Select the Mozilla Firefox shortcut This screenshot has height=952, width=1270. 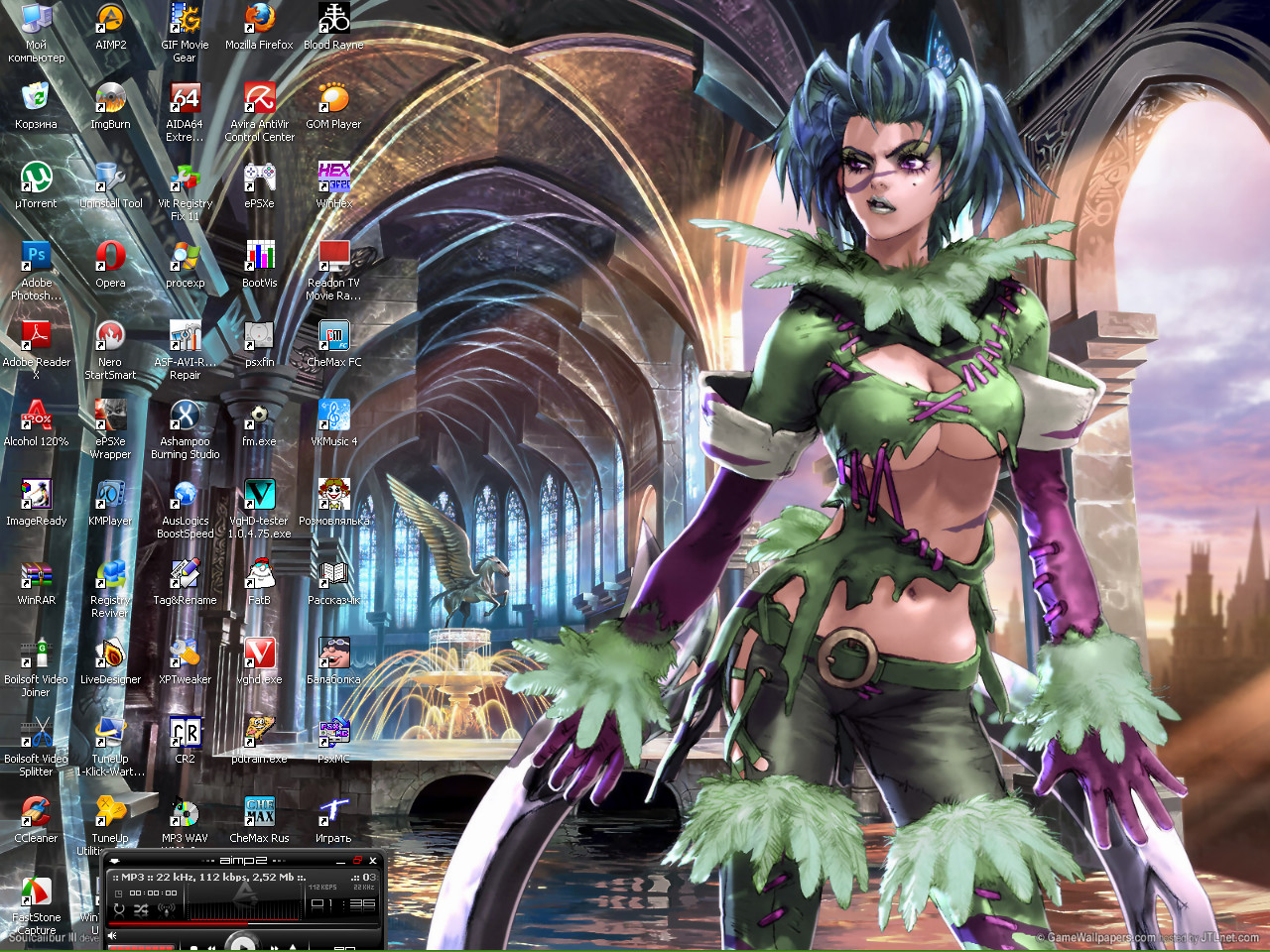point(259,19)
